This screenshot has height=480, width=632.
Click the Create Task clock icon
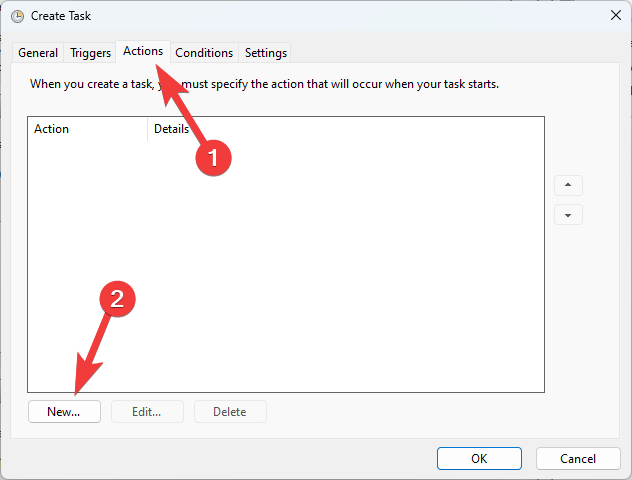coord(17,16)
